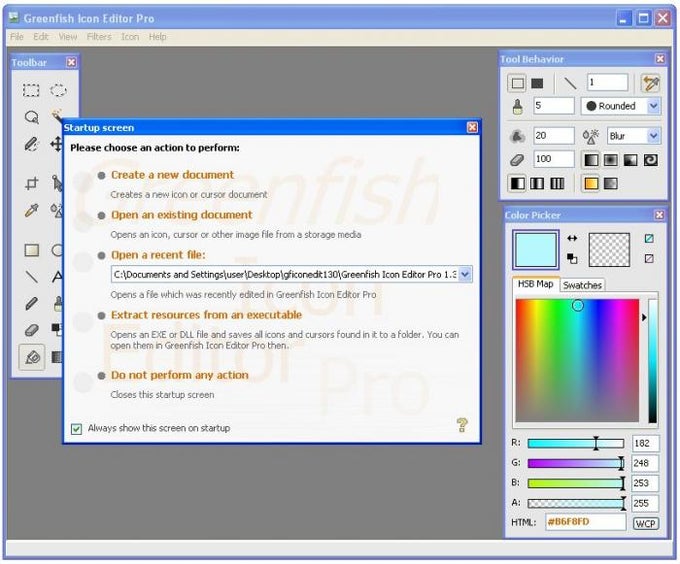Viewport: 680px width, 564px height.
Task: Select the rectangular selection tool
Action: pyautogui.click(x=31, y=90)
